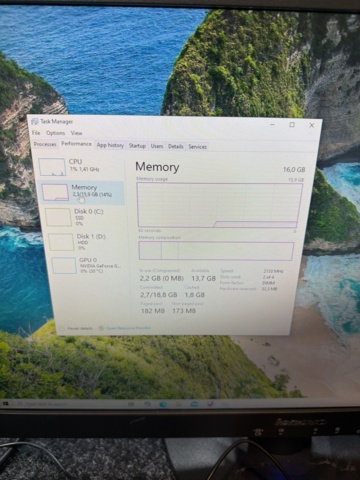Viewport: 360px width, 480px height.
Task: Select the Performance tab
Action: pyautogui.click(x=76, y=144)
